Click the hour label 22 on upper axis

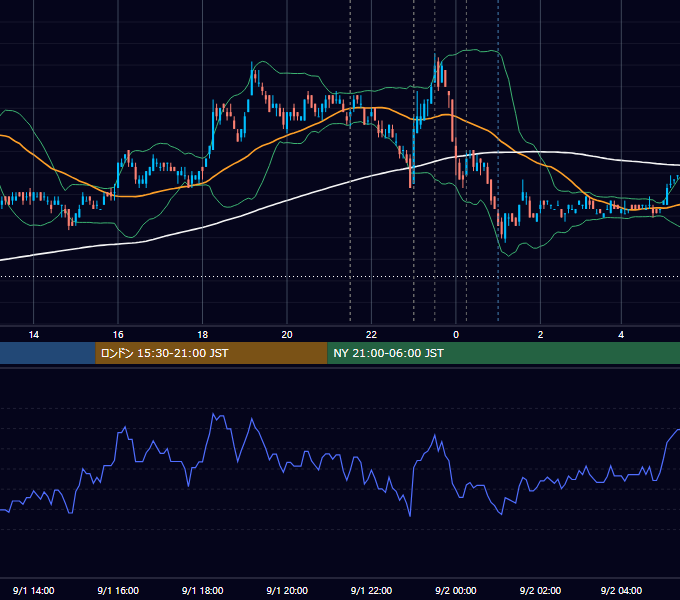coord(371,335)
